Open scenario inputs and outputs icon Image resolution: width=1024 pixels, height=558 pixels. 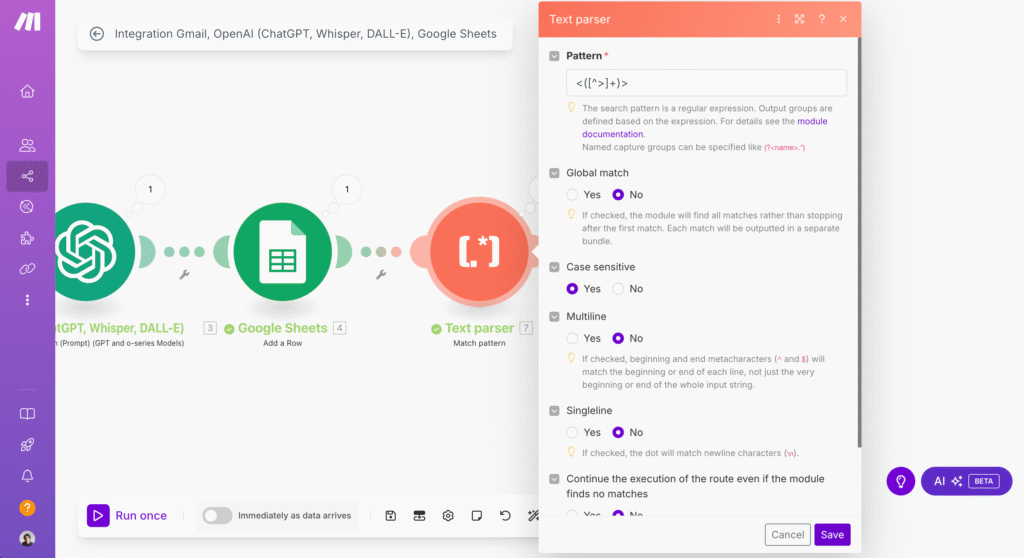419,516
